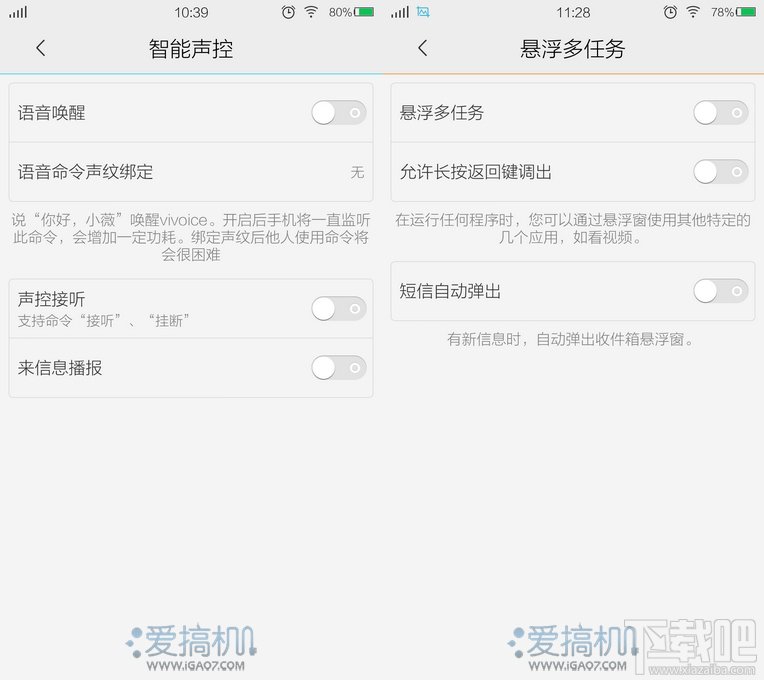764x680 pixels.
Task: Turn on 短信自动弹出 switch
Action: point(721,291)
